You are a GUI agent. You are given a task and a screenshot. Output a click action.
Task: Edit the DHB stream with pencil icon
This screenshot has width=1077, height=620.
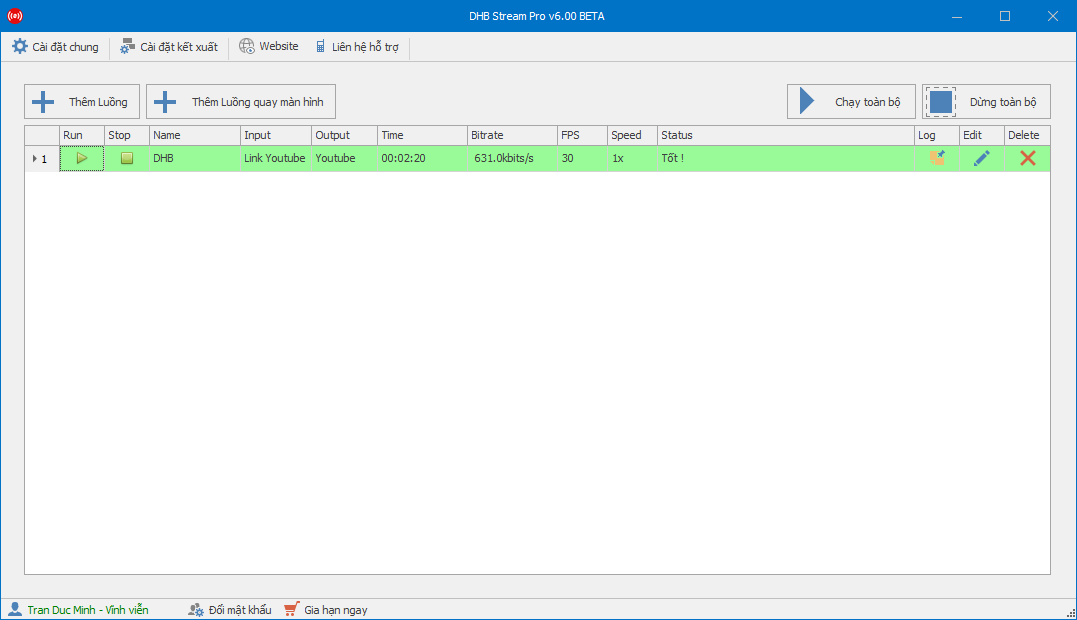982,158
